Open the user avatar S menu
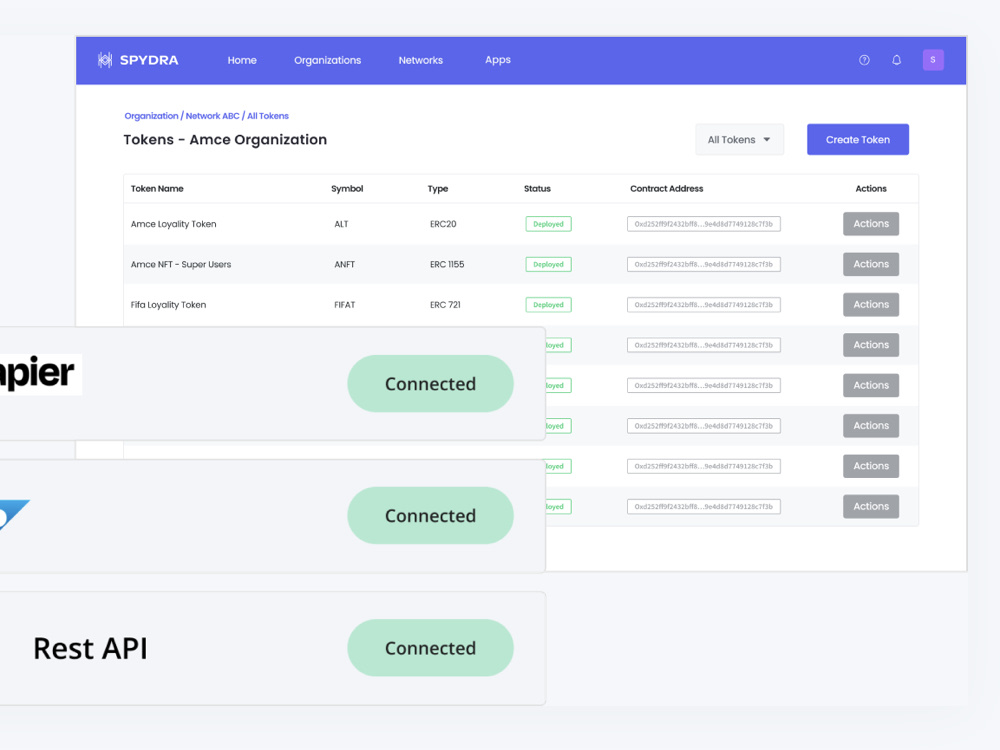The height and width of the screenshot is (750, 1000). coord(933,60)
